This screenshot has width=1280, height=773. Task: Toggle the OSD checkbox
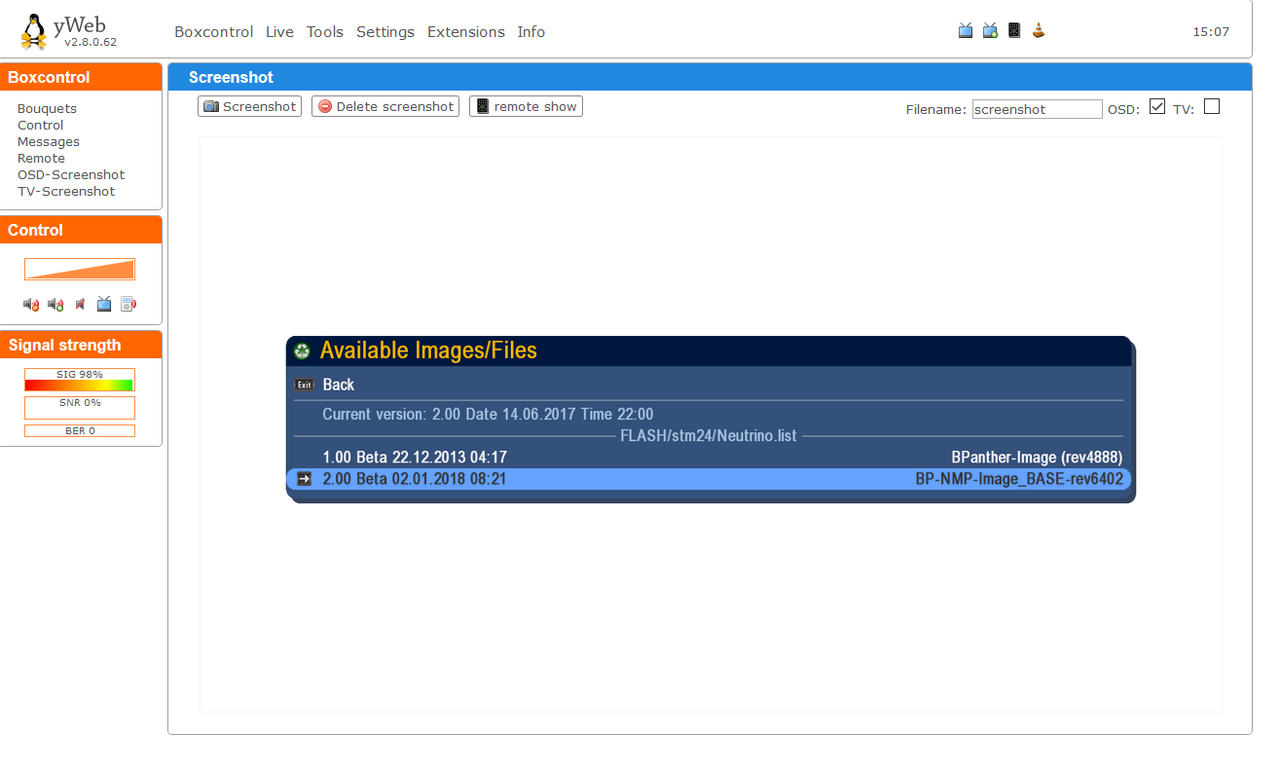[1157, 107]
